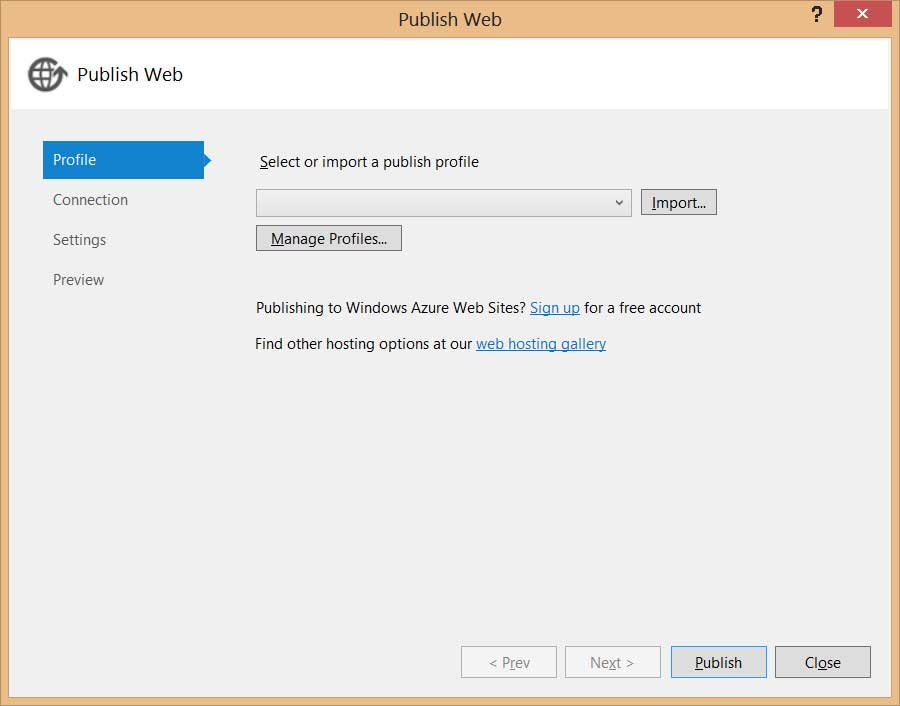
Task: Click the Publish Web header title text
Action: click(x=130, y=75)
